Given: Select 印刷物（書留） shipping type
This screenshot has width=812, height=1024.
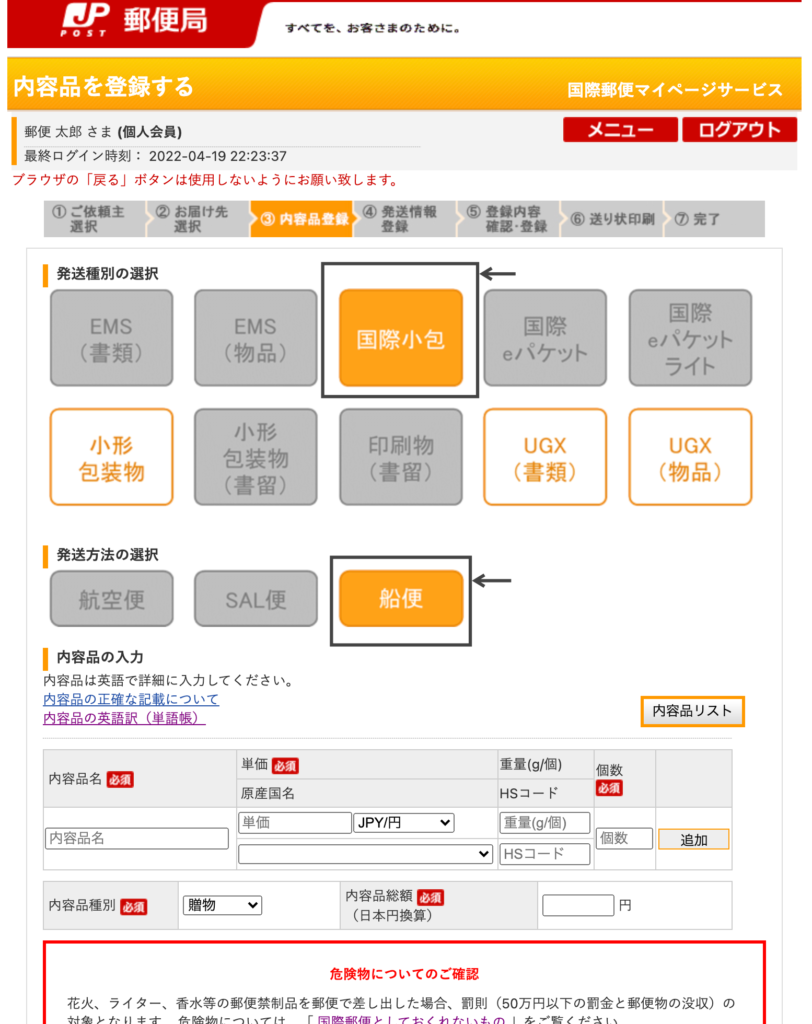Looking at the screenshot, I should tap(400, 457).
